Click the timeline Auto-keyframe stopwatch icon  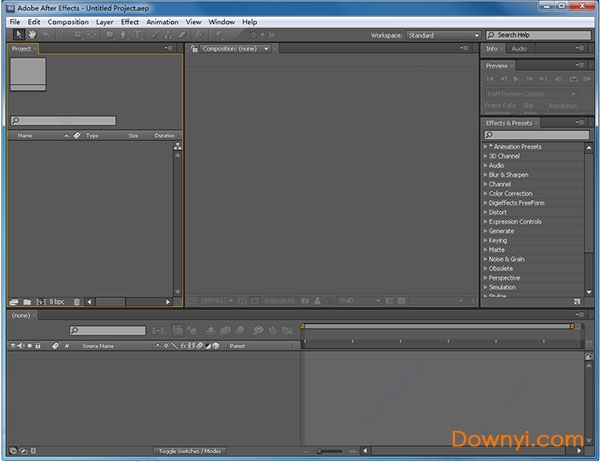[x=272, y=330]
